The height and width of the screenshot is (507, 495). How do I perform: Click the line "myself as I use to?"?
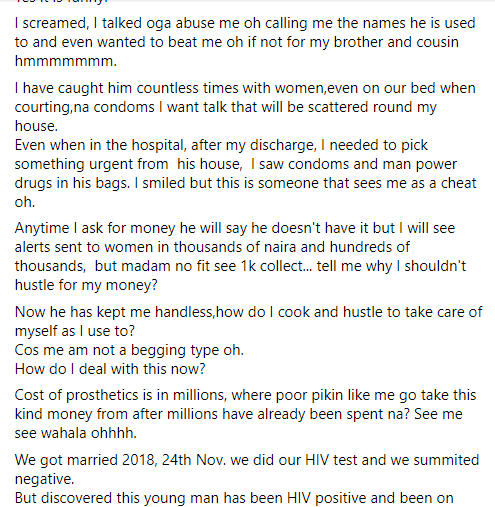point(75,331)
